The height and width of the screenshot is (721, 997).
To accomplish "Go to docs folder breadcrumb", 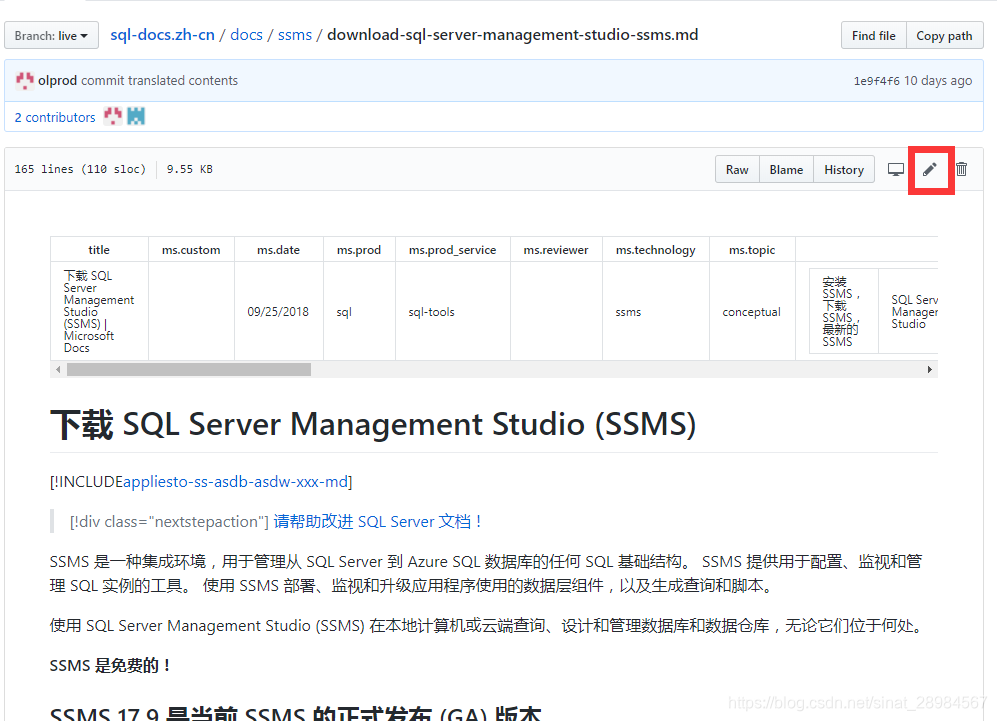I will 246,34.
